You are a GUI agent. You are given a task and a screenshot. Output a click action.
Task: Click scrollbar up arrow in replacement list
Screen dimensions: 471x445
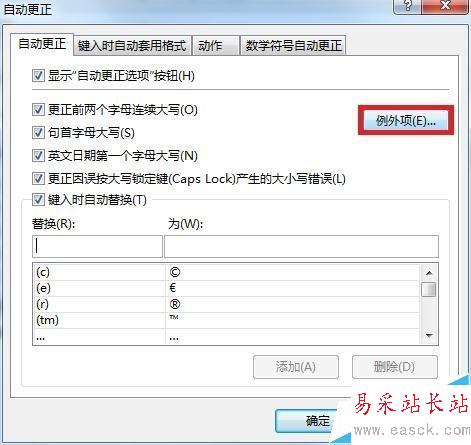point(429,273)
